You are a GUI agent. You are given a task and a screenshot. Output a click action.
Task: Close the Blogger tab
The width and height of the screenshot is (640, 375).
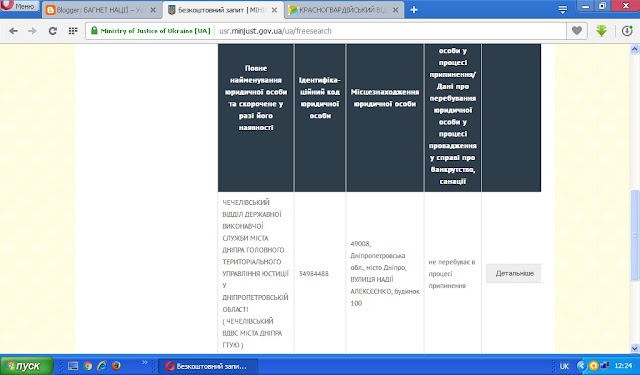click(x=153, y=10)
